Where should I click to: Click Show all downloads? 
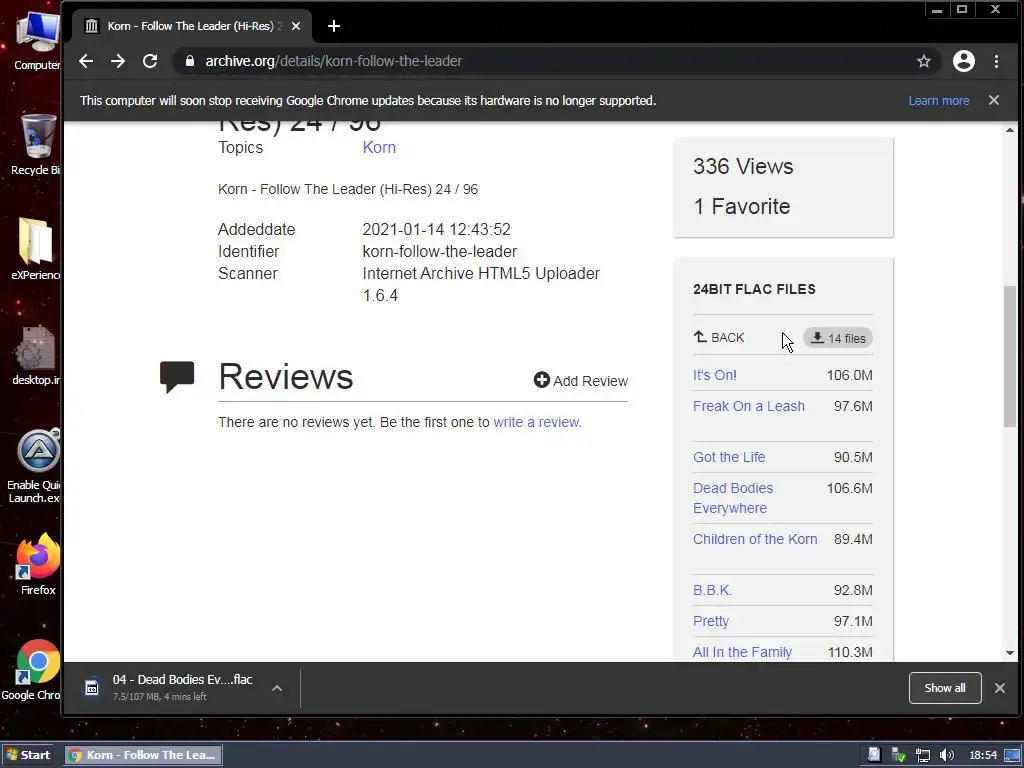944,688
